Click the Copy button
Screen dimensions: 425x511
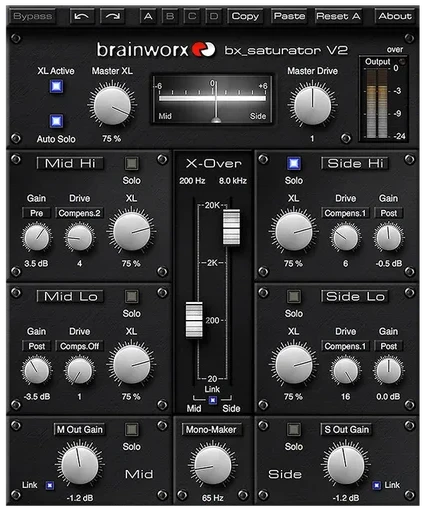tap(245, 16)
